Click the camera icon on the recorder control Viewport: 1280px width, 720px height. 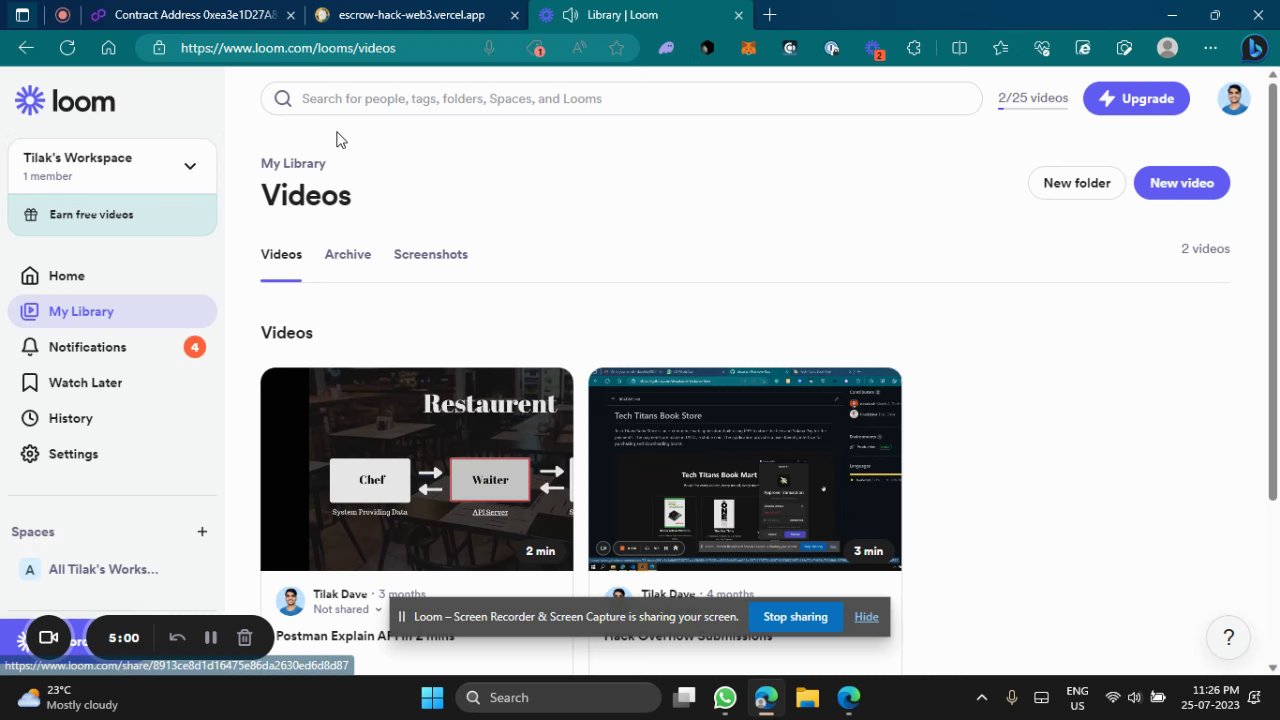point(48,638)
